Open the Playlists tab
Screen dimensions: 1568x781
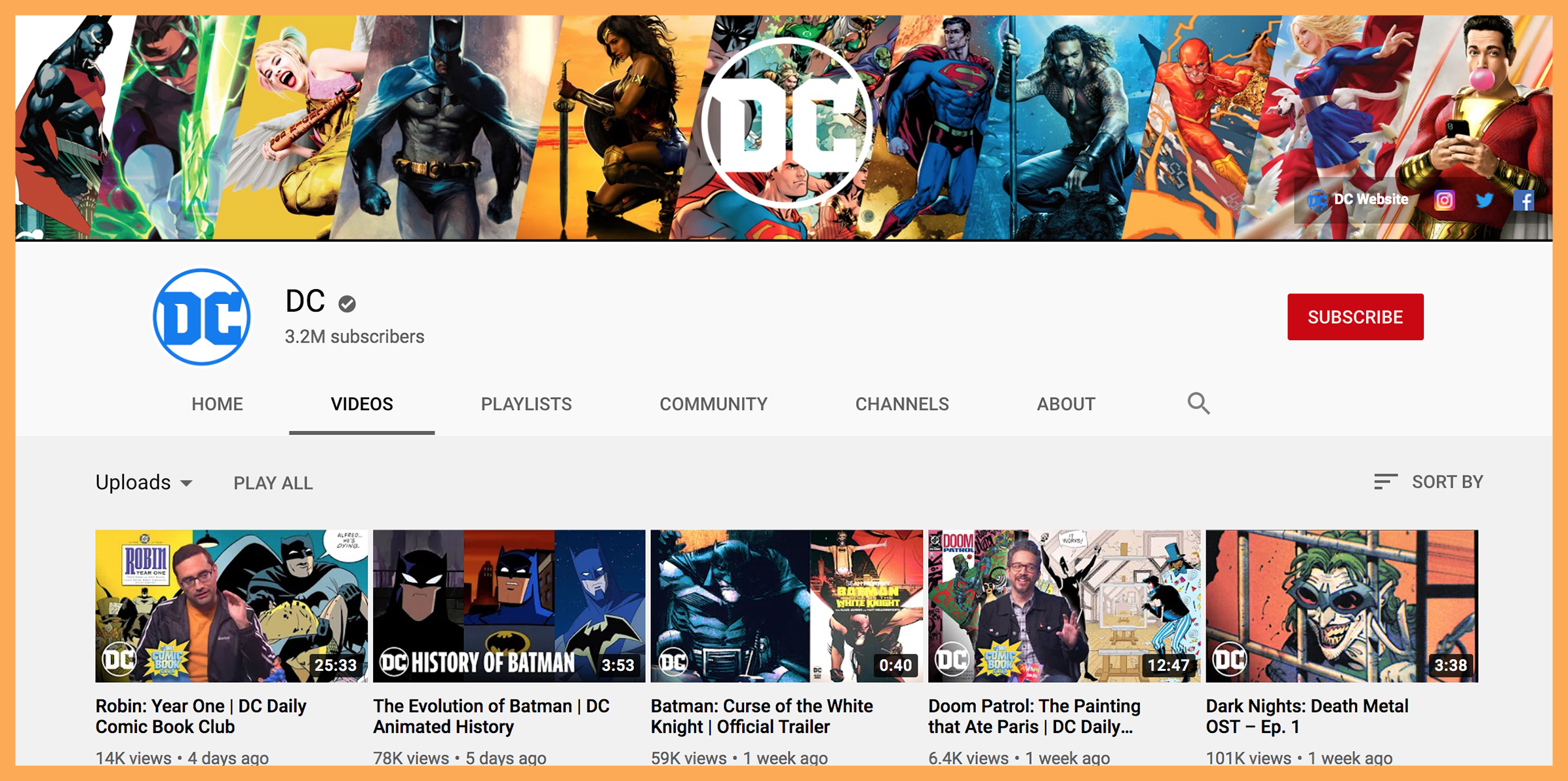[526, 404]
